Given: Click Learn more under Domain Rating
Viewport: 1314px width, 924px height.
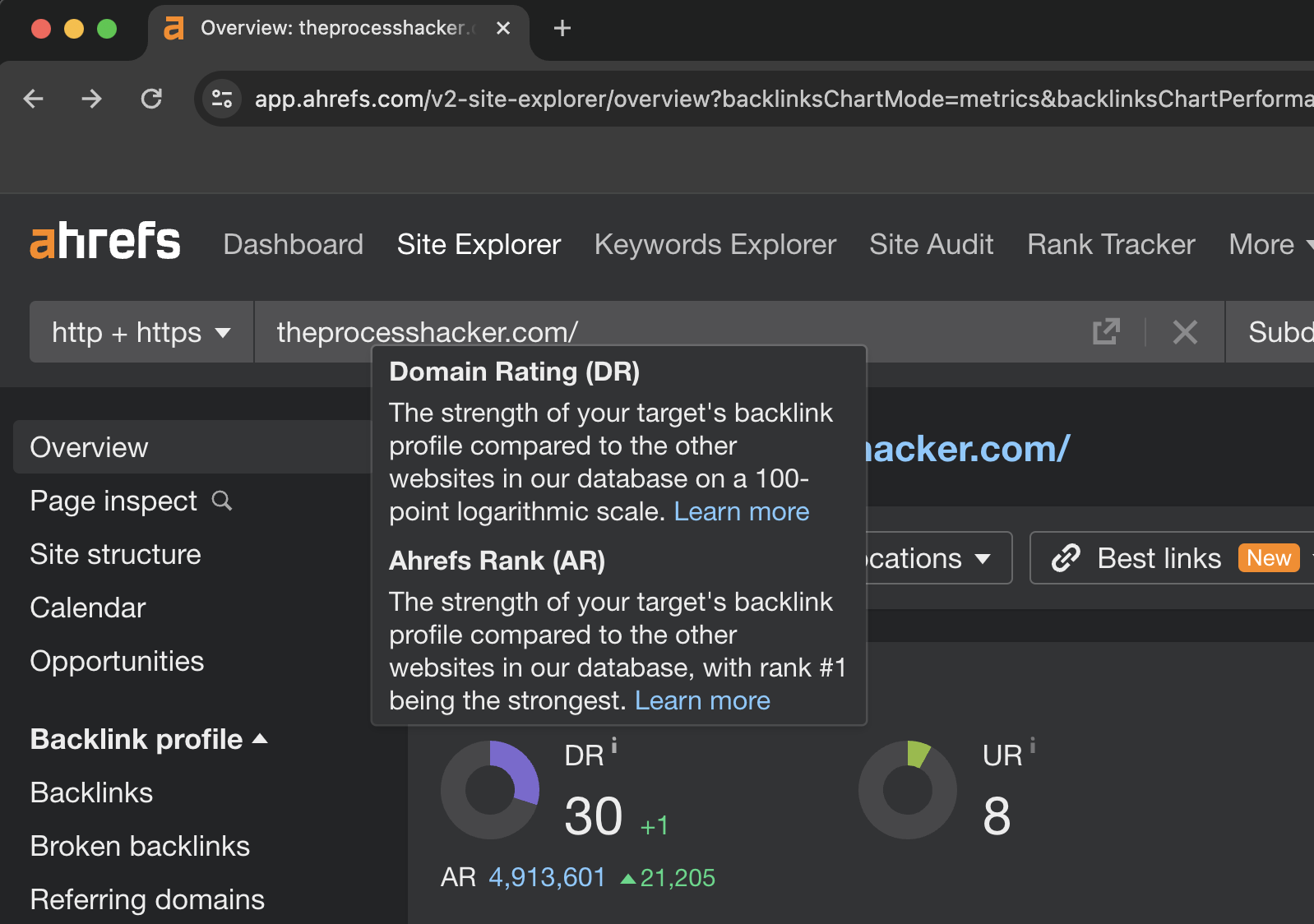Looking at the screenshot, I should pyautogui.click(x=742, y=511).
